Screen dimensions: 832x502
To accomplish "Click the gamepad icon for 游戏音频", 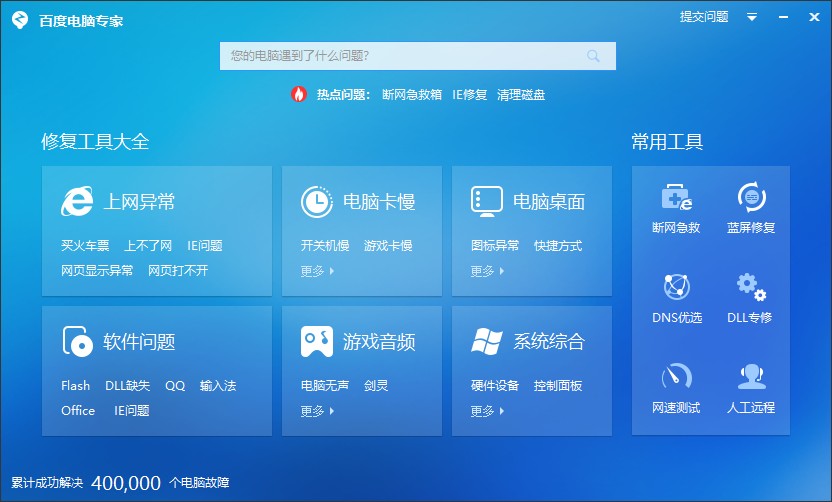I will click(317, 341).
